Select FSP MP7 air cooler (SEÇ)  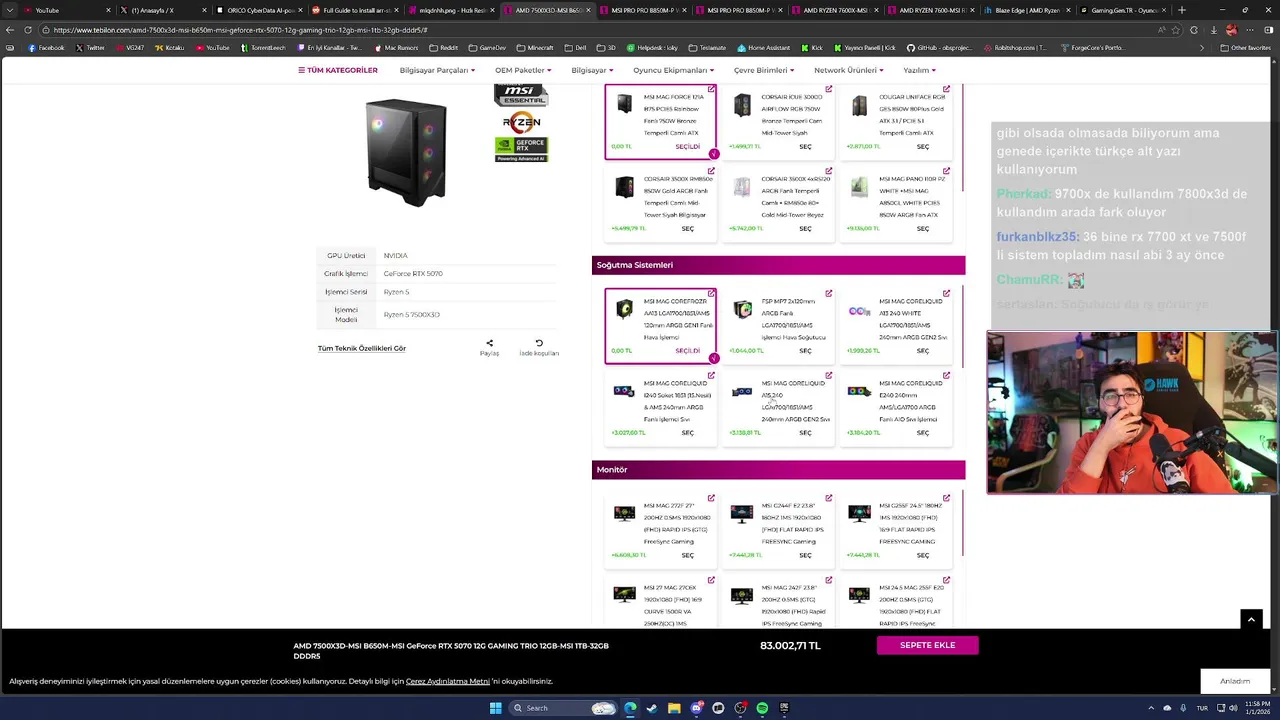pos(805,351)
